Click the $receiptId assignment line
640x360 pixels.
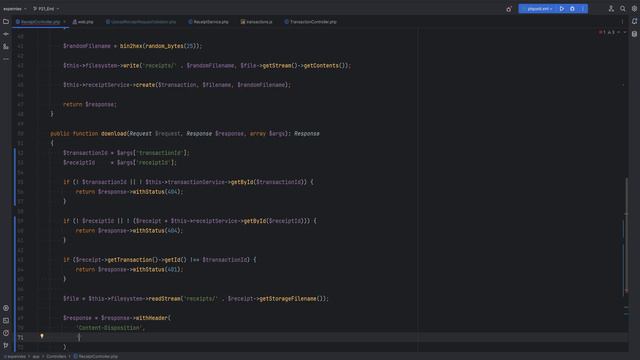tap(120, 162)
